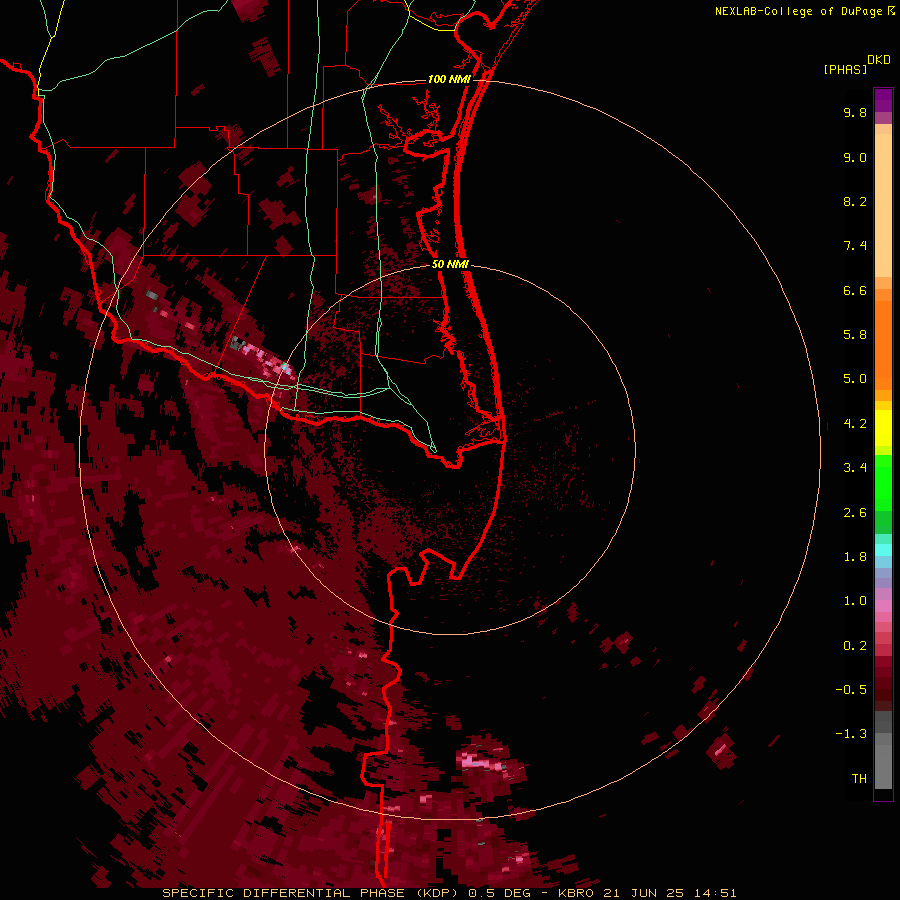Image resolution: width=900 pixels, height=900 pixels.
Task: Select the 9.0 scale value
Action: (x=855, y=157)
